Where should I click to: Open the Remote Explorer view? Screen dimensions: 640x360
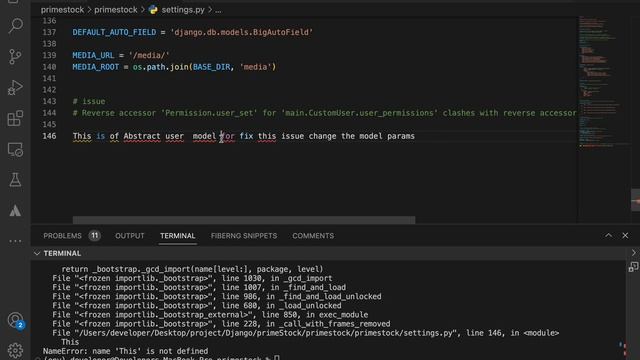tap(15, 149)
